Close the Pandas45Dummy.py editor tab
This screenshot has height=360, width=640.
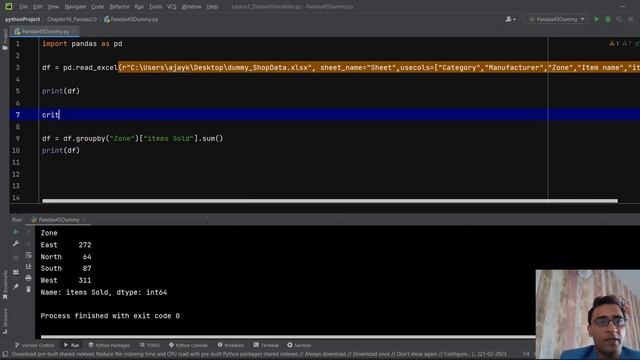pyautogui.click(x=74, y=31)
